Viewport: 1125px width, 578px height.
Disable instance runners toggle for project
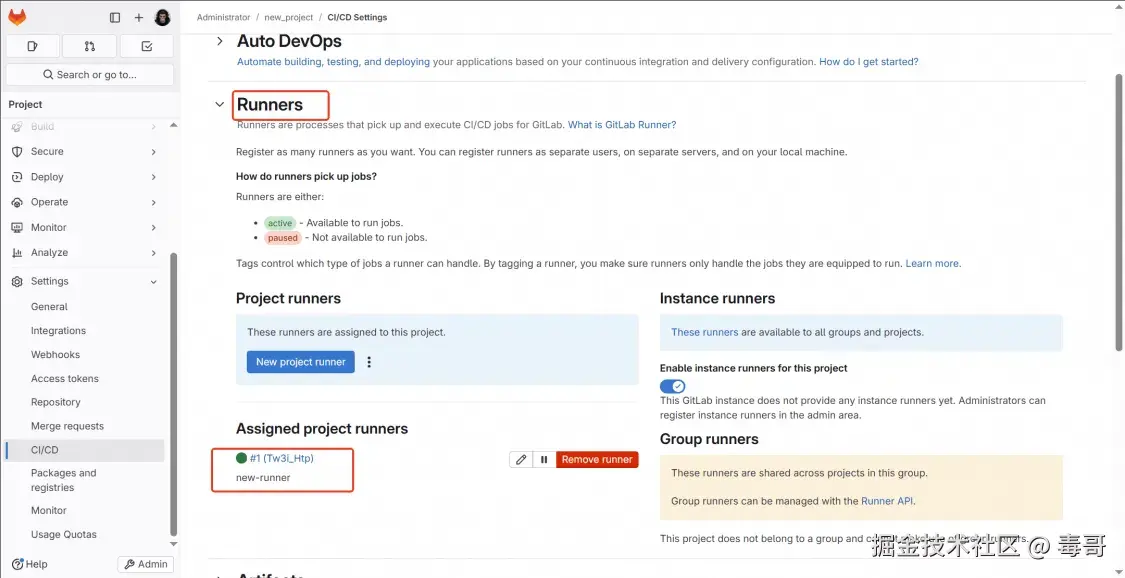(673, 386)
